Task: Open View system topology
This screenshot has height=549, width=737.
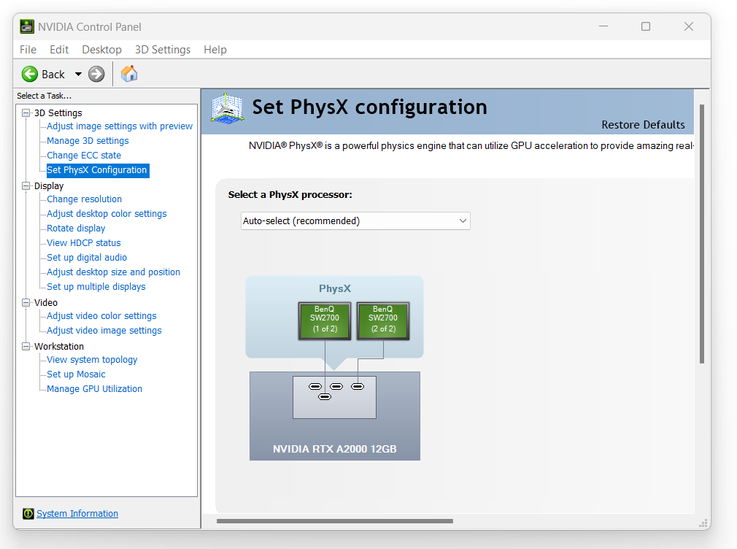Action: pos(92,360)
